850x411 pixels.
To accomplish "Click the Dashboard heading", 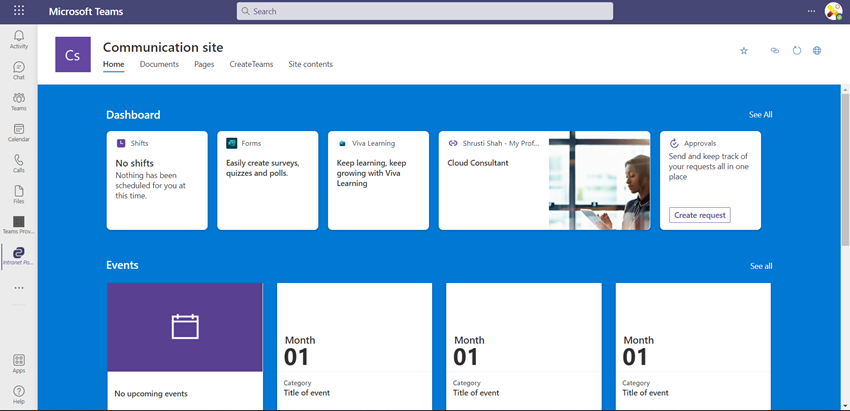I will pos(133,115).
